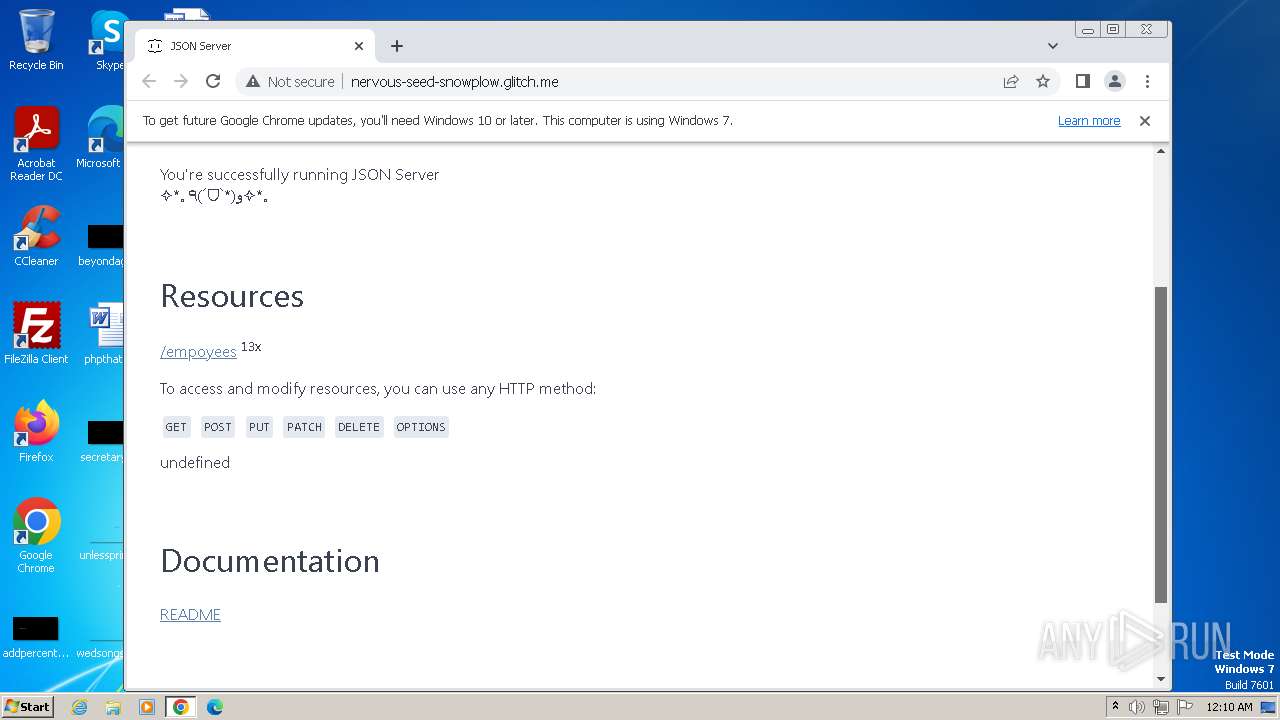Open the Windows Start button

[27, 706]
